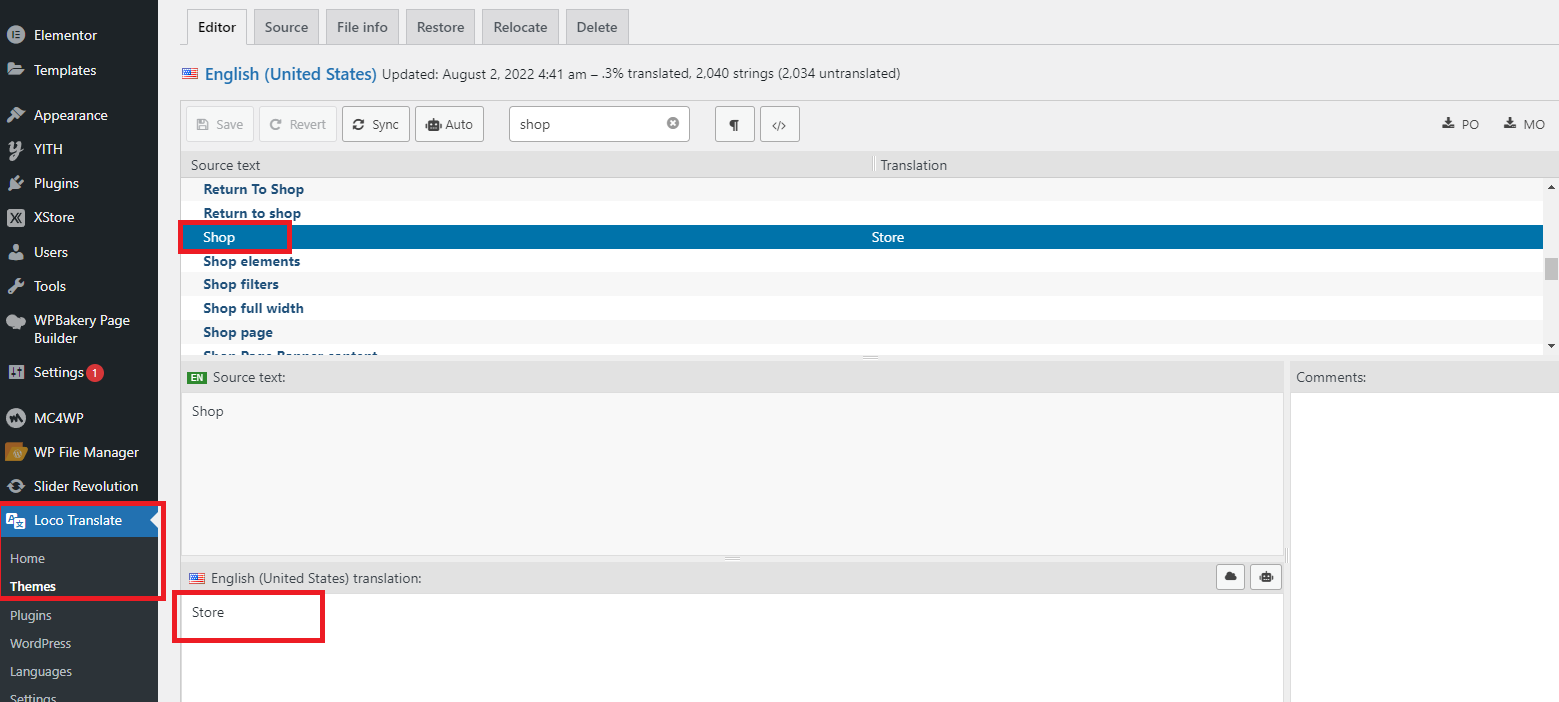Click the robot auto-translate icon in translation panel
Viewport: 1559px width, 702px height.
point(1267,577)
